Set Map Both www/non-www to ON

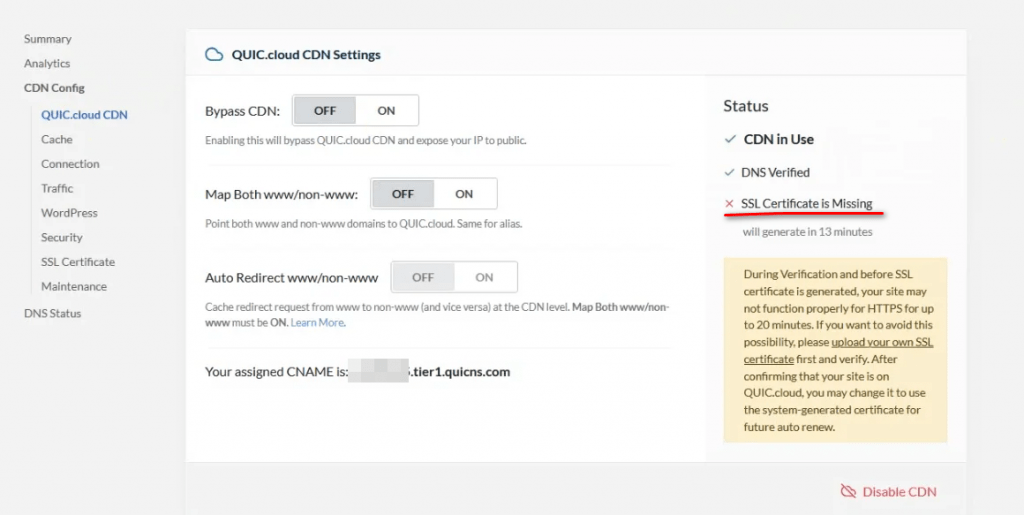click(464, 194)
